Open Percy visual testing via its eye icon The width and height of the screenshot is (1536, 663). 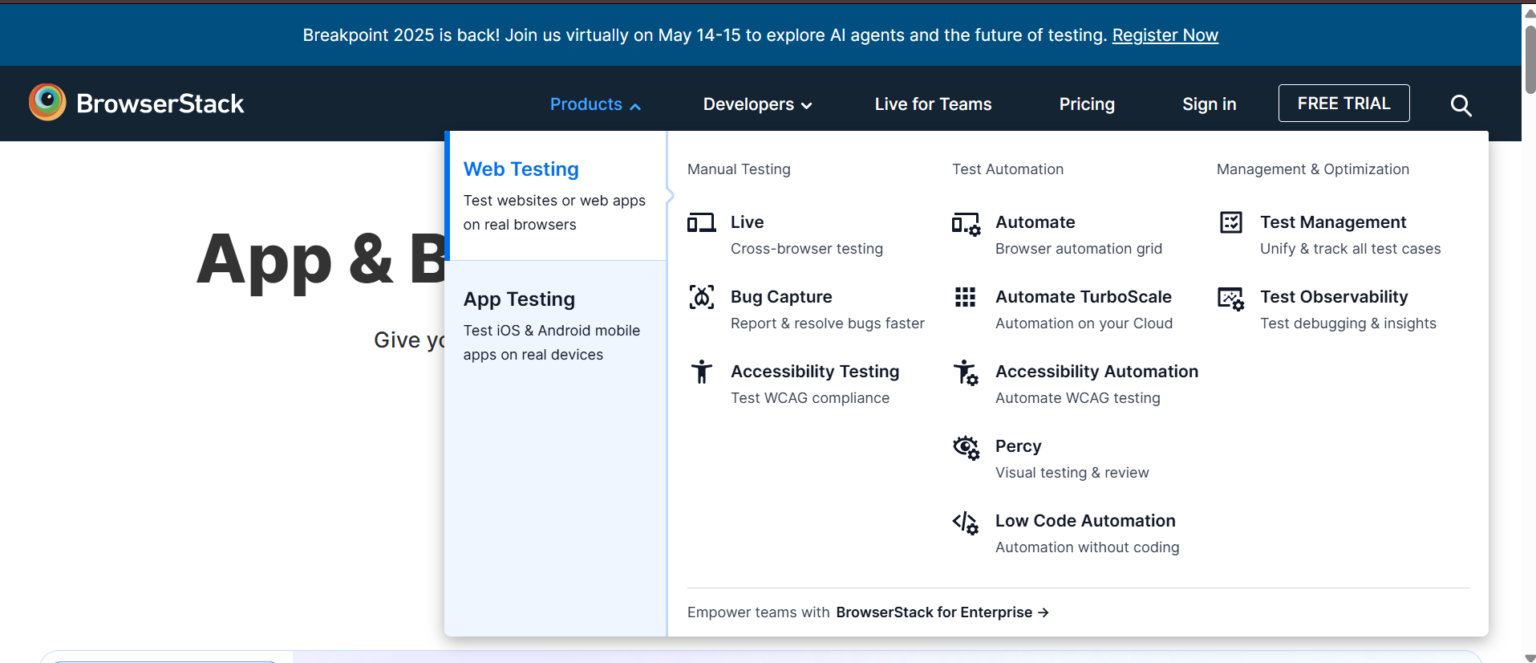click(x=965, y=447)
